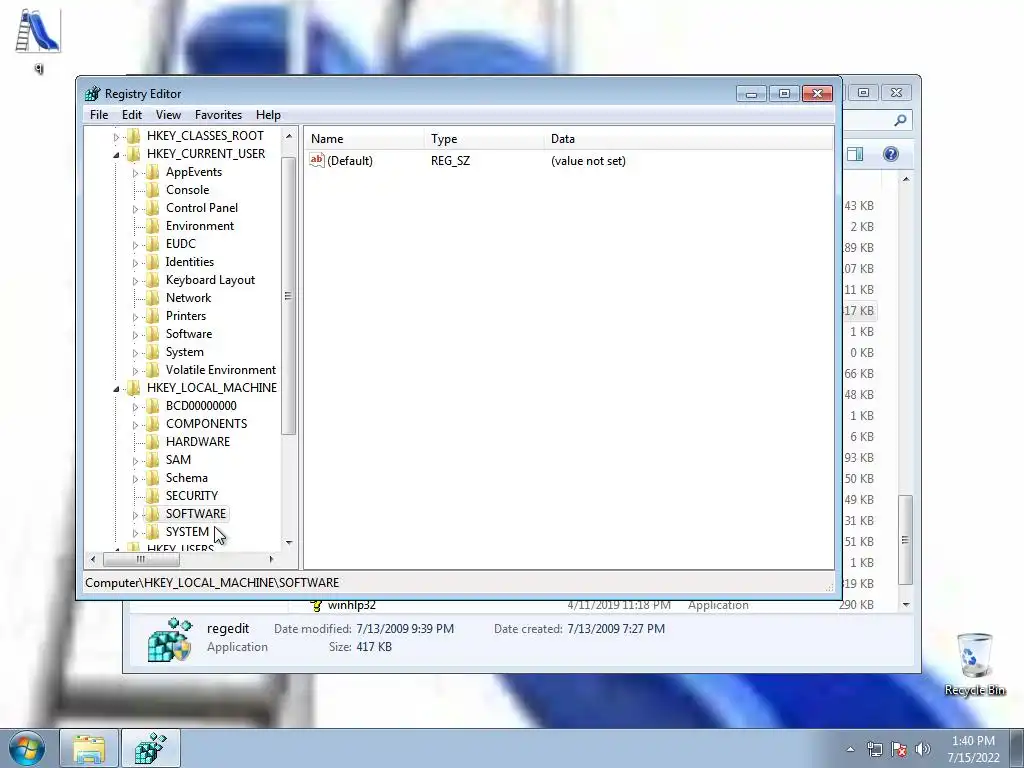
Task: Click the Schema key folder icon
Action: click(152, 477)
